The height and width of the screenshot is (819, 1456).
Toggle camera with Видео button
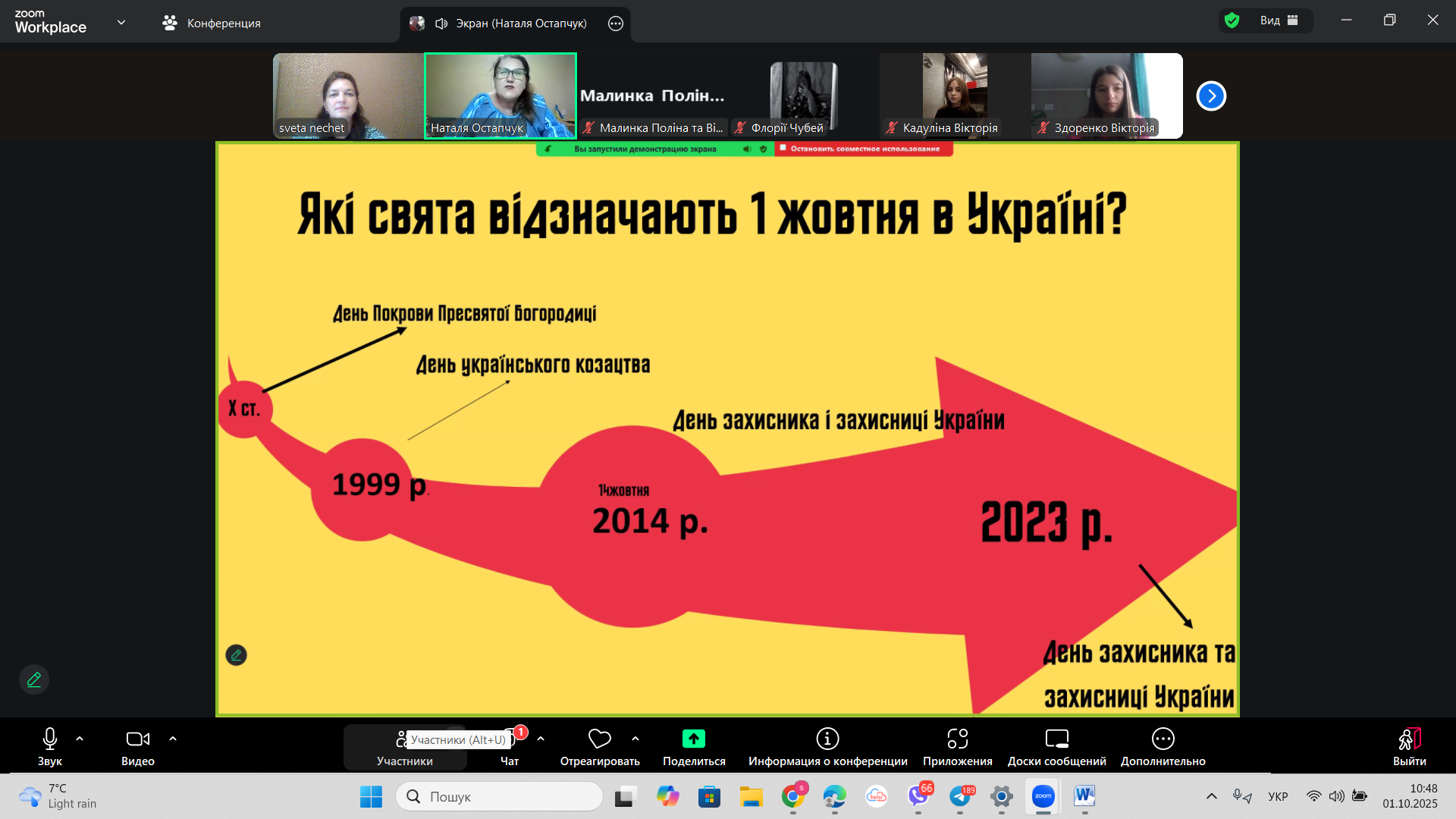click(137, 739)
